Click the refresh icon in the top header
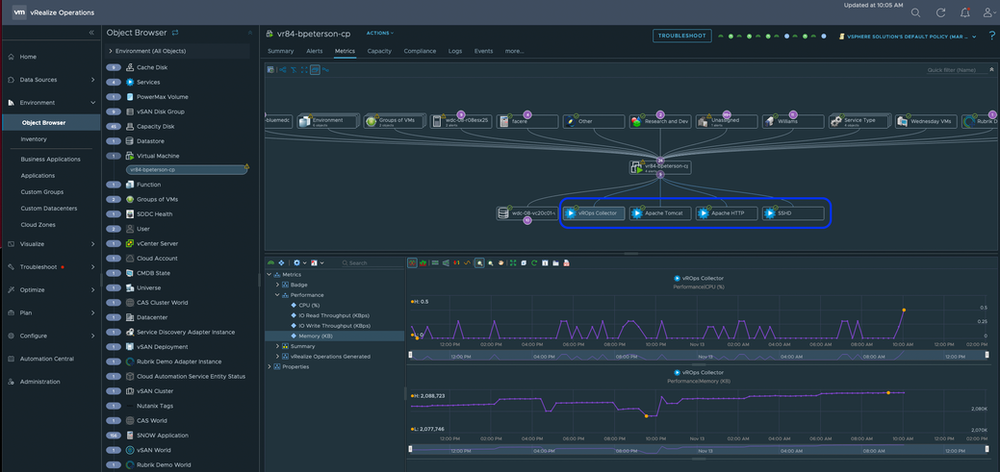The height and width of the screenshot is (472, 1000). [940, 12]
